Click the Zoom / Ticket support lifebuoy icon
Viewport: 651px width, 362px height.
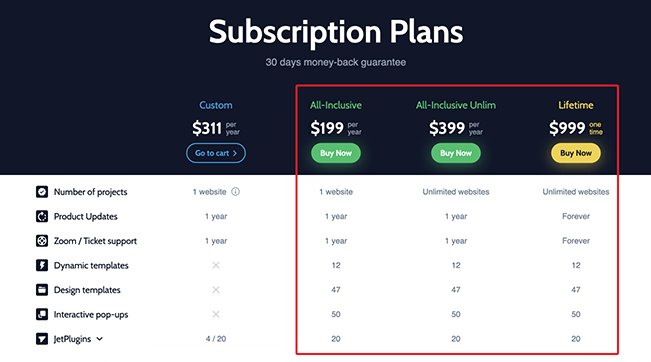pyautogui.click(x=42, y=241)
